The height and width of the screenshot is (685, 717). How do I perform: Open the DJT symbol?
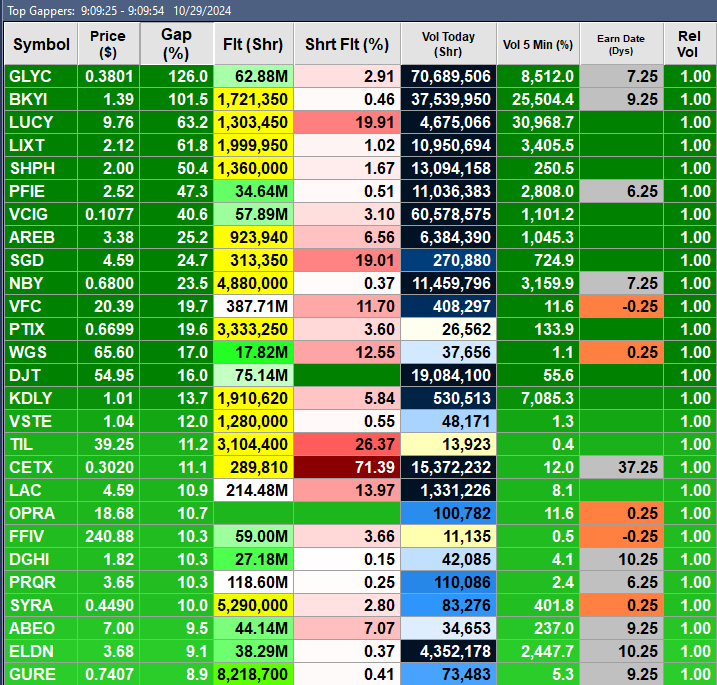(x=41, y=375)
